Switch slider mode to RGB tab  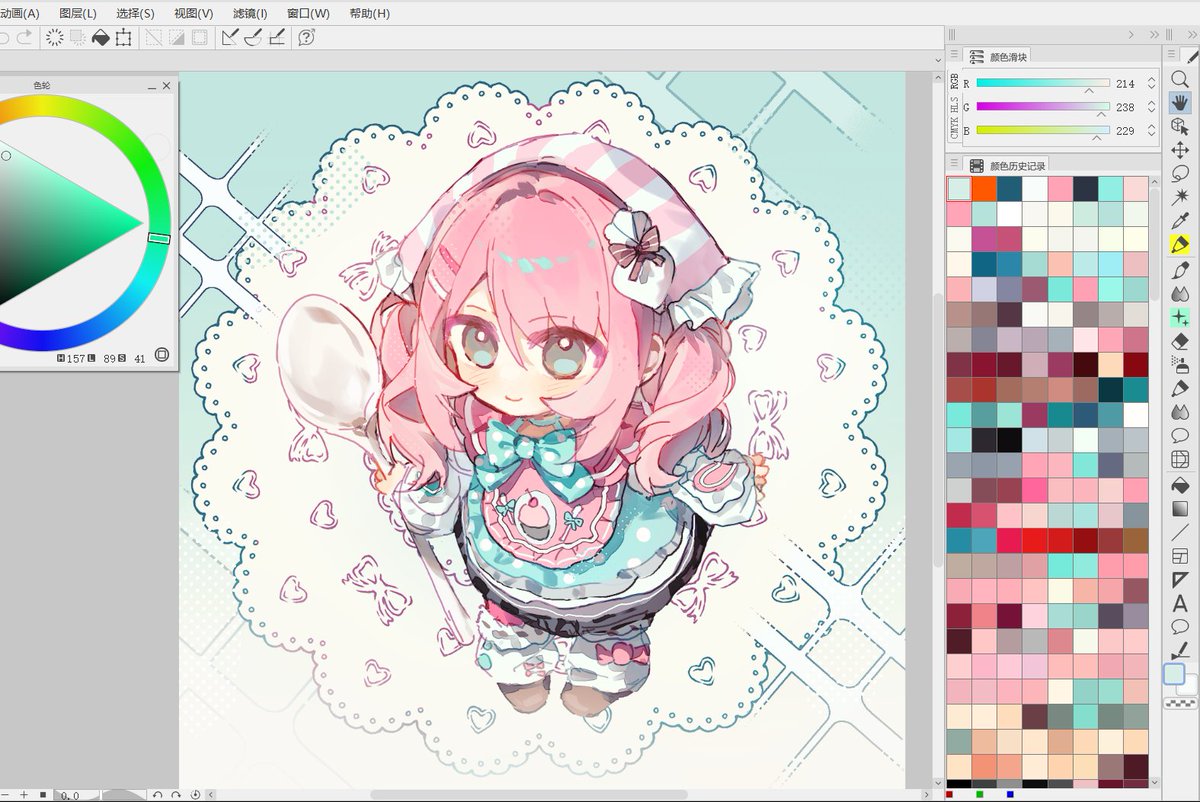click(x=954, y=82)
